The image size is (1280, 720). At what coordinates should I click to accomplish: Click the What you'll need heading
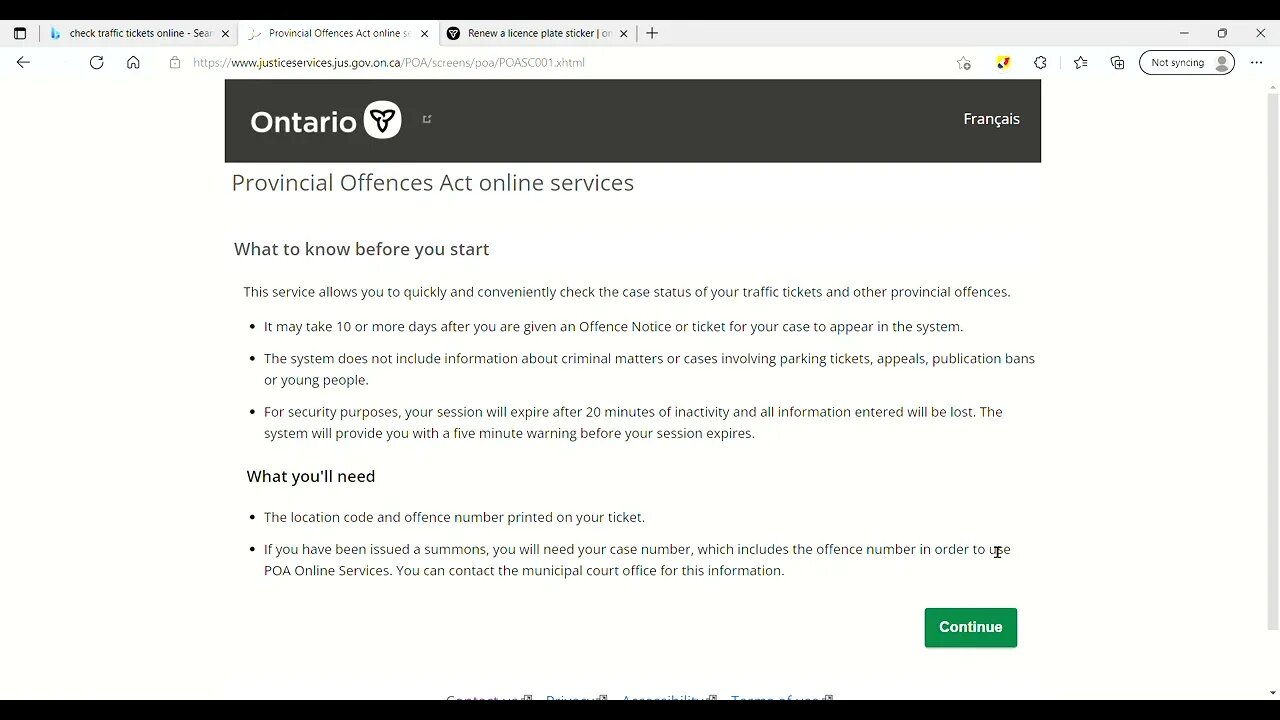[x=311, y=476]
